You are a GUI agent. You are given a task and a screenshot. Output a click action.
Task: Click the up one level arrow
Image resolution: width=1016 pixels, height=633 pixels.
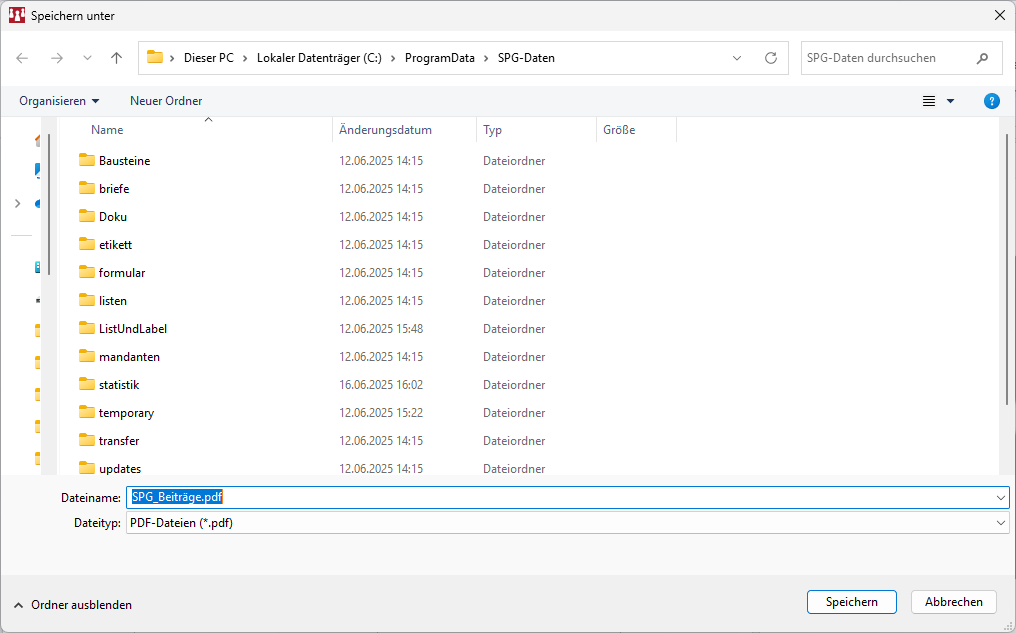(117, 58)
